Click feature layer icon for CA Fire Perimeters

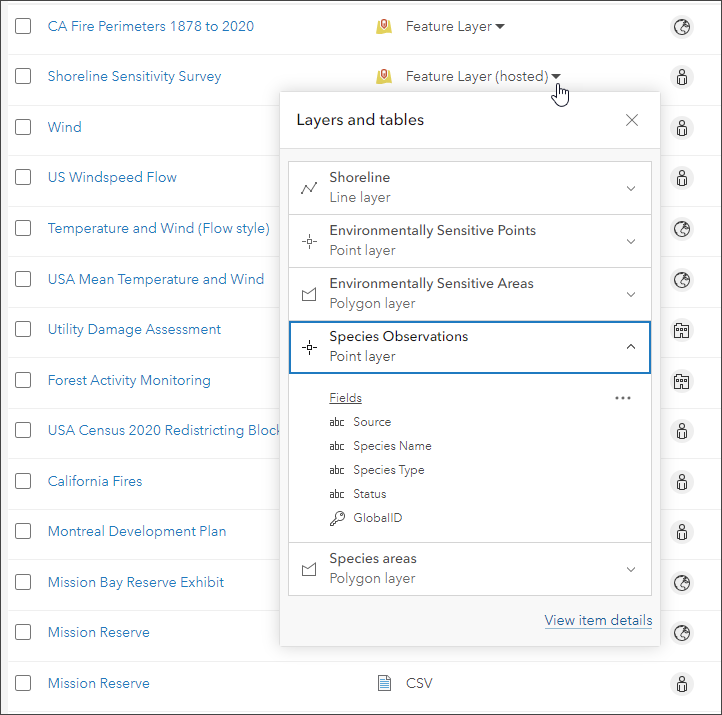[384, 26]
